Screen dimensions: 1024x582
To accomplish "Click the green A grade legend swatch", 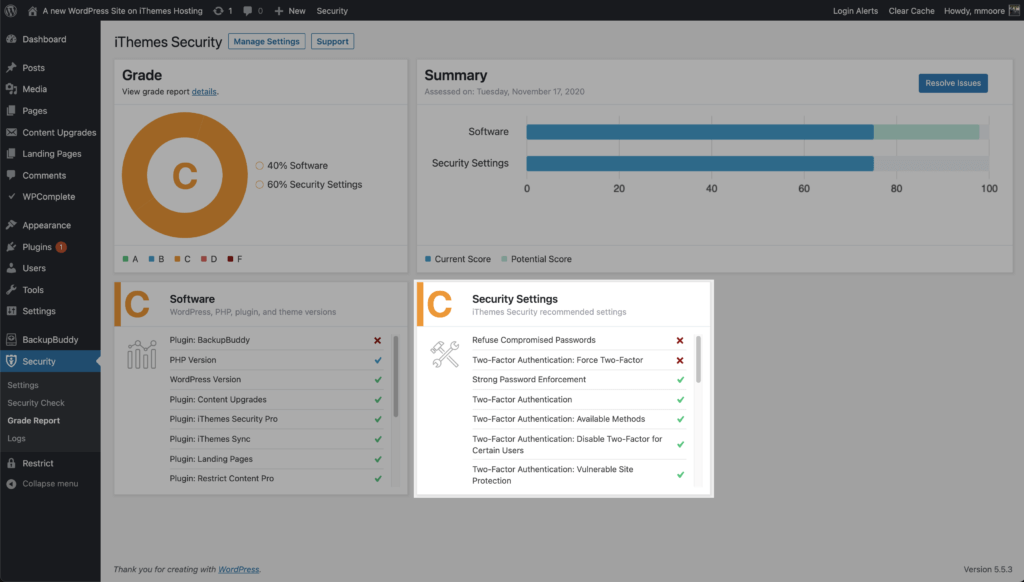I will coord(125,259).
